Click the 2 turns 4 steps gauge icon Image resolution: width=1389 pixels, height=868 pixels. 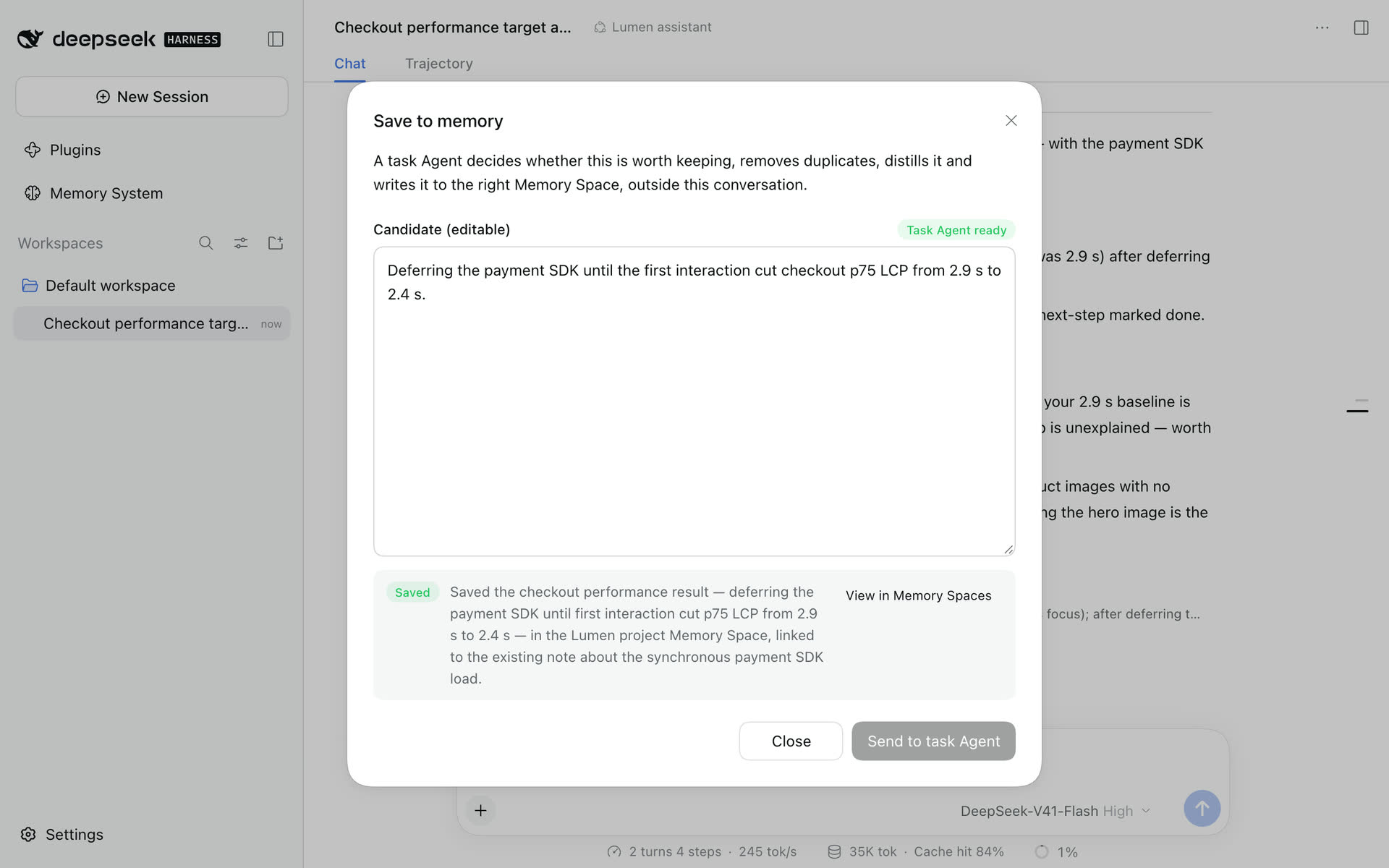pyautogui.click(x=614, y=852)
